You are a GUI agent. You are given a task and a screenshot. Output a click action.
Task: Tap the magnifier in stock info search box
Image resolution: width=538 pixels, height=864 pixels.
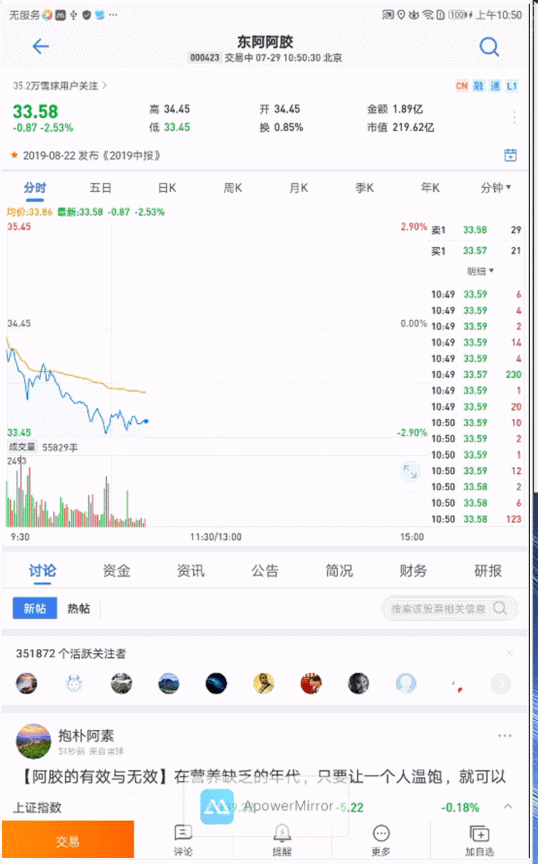(x=499, y=608)
